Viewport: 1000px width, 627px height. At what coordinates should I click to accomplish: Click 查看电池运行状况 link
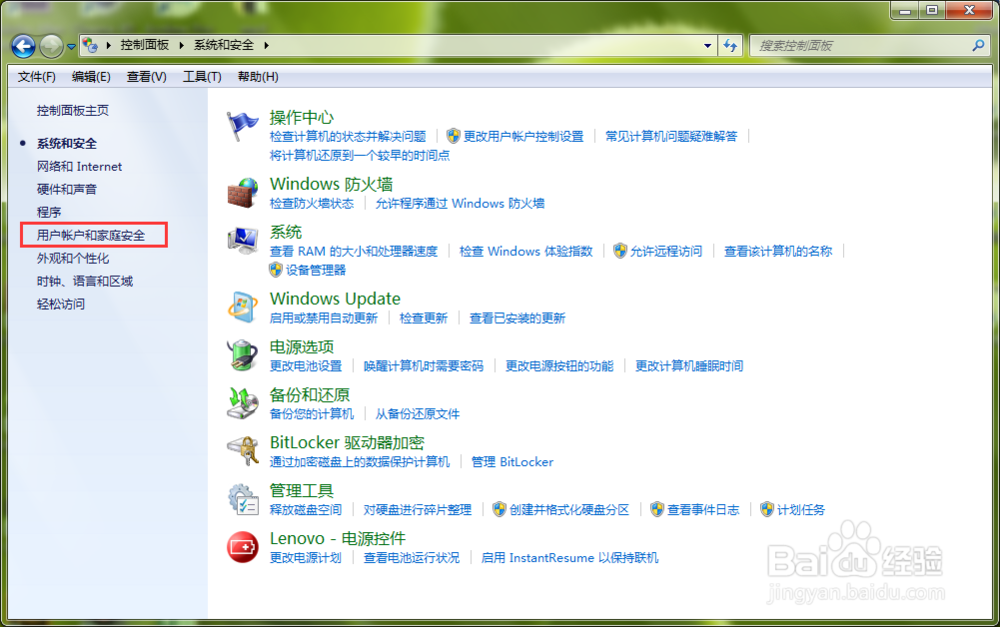pos(411,557)
